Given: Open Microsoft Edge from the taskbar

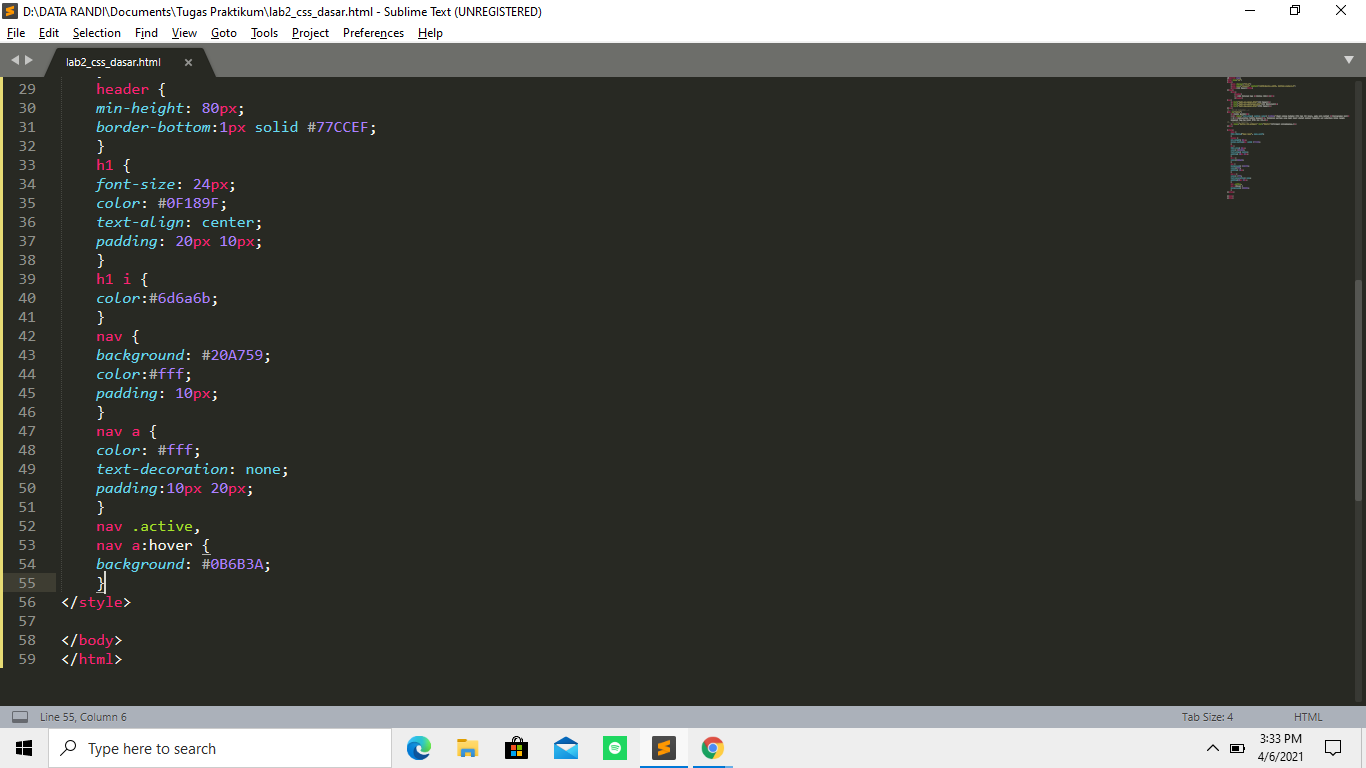Looking at the screenshot, I should click(x=418, y=747).
